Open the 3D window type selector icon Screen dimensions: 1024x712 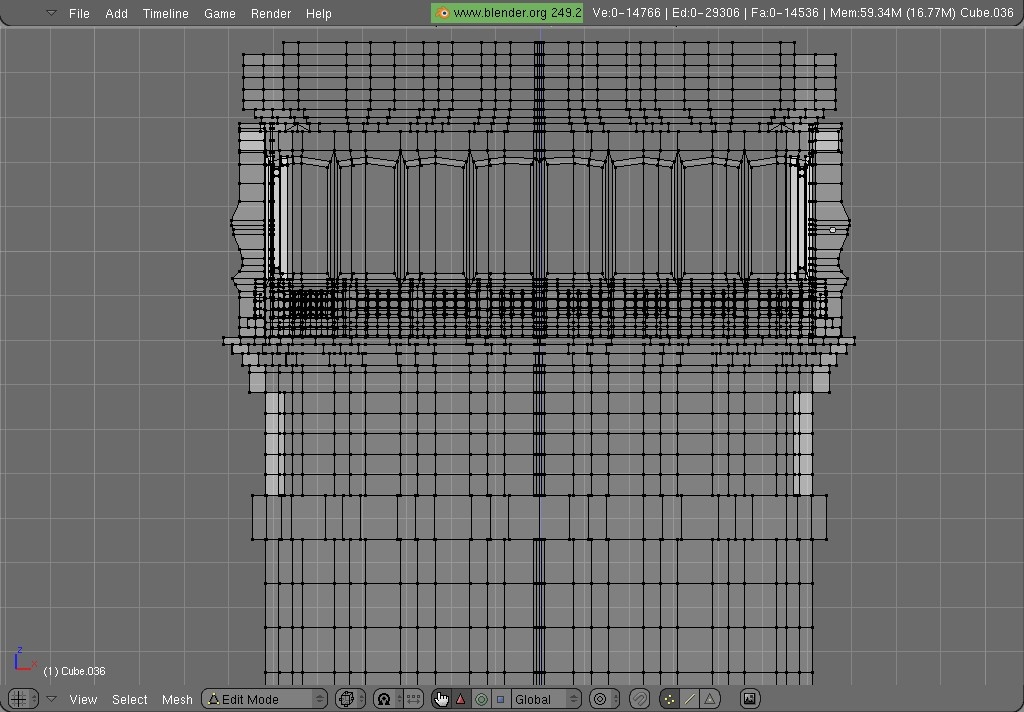click(x=23, y=699)
